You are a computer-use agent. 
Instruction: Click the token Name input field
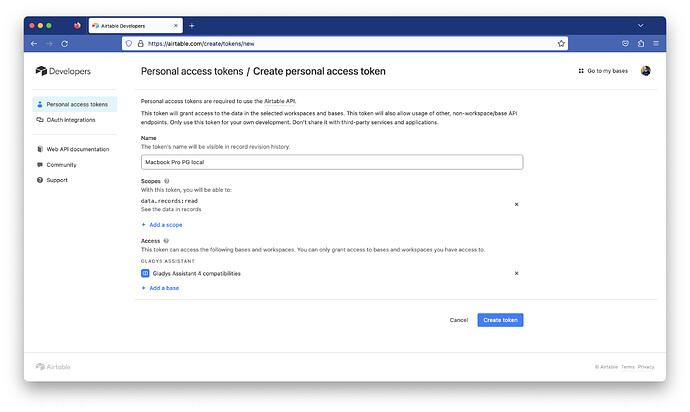click(332, 162)
